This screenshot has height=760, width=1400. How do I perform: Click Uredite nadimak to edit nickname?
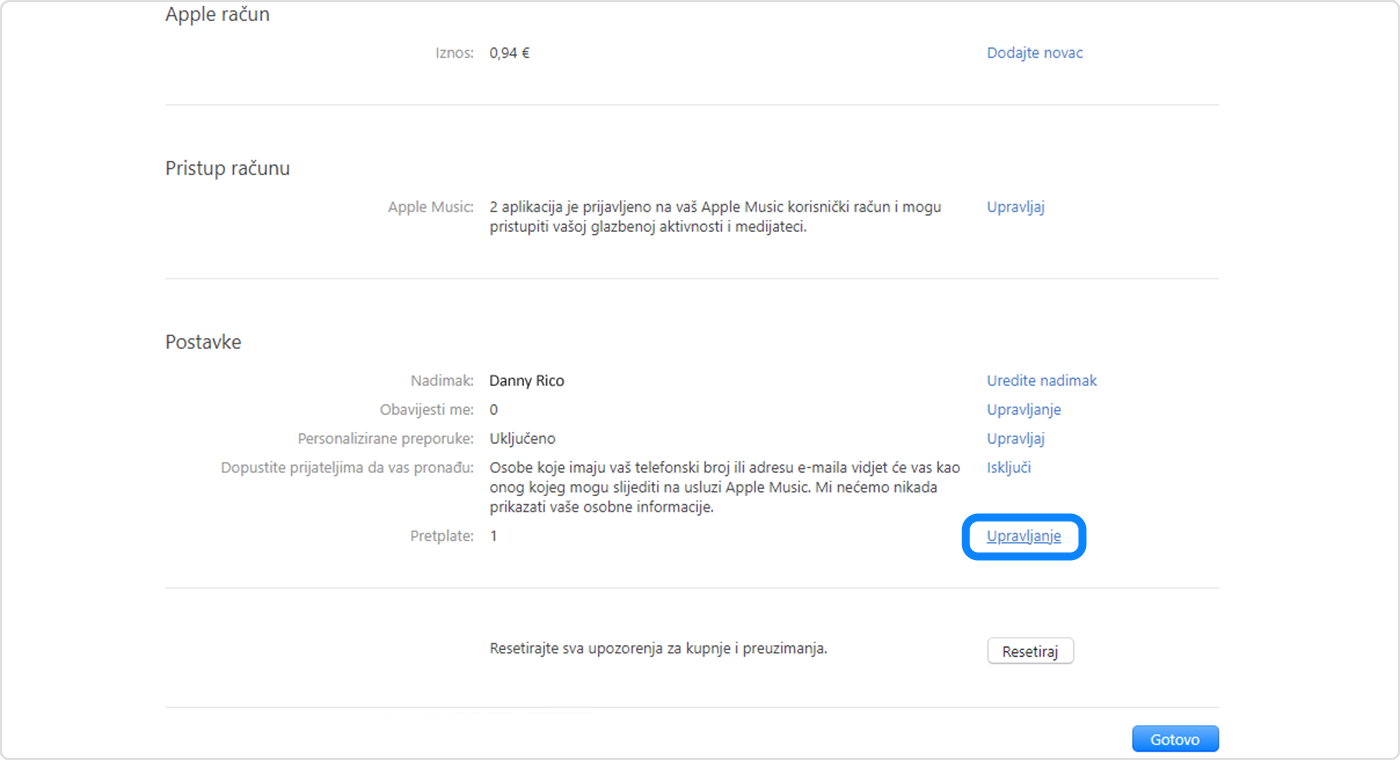1041,380
